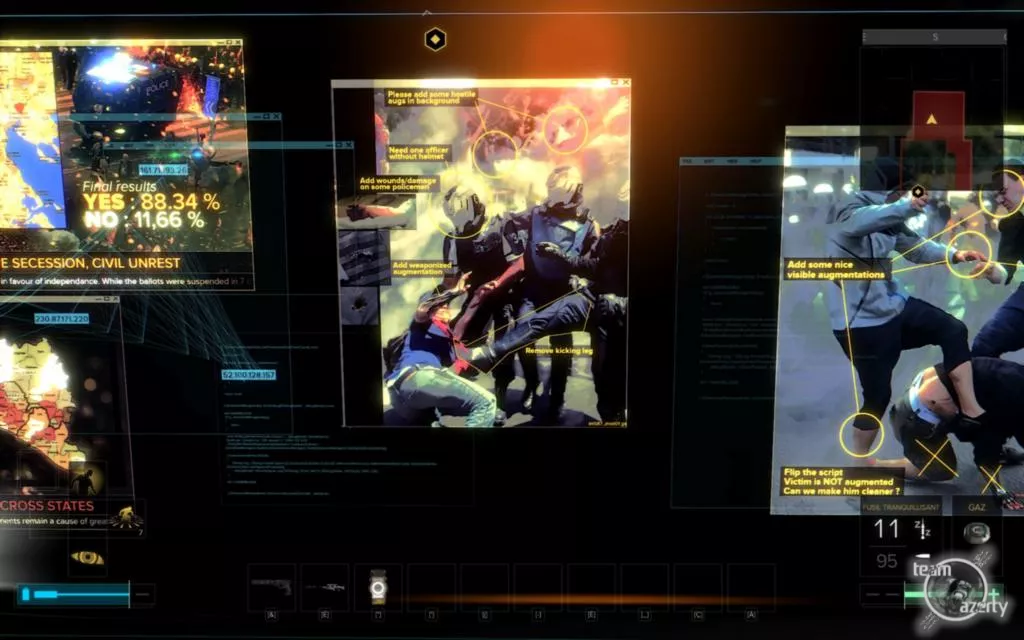The height and width of the screenshot is (640, 1024).
Task: Click the blue energy bar at bottom left
Action: (x=73, y=594)
